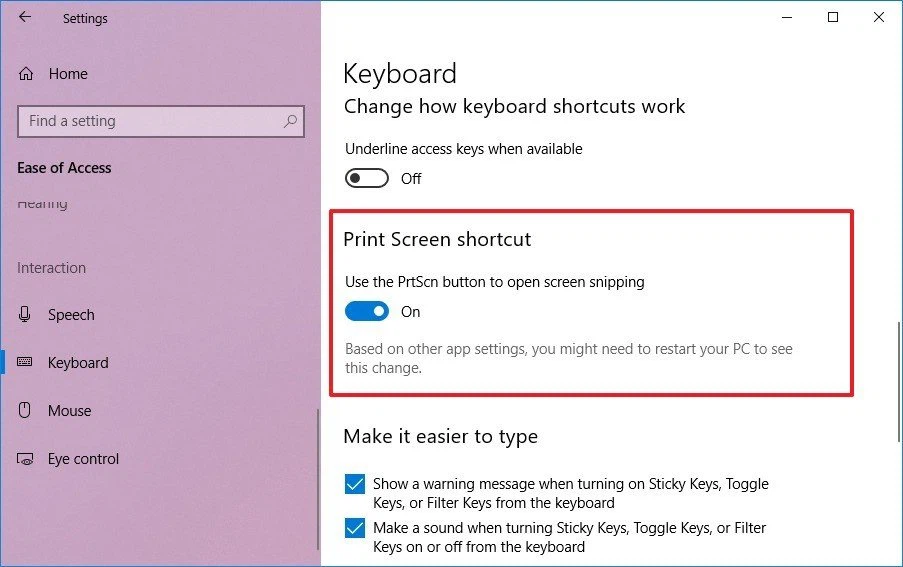Select the Eye control text label
Image resolution: width=903 pixels, height=567 pixels.
[x=83, y=459]
